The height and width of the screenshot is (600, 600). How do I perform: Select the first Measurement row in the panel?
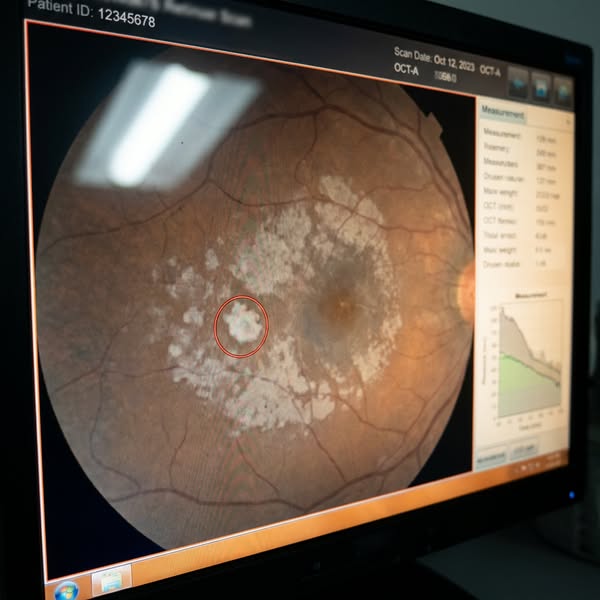(520, 136)
